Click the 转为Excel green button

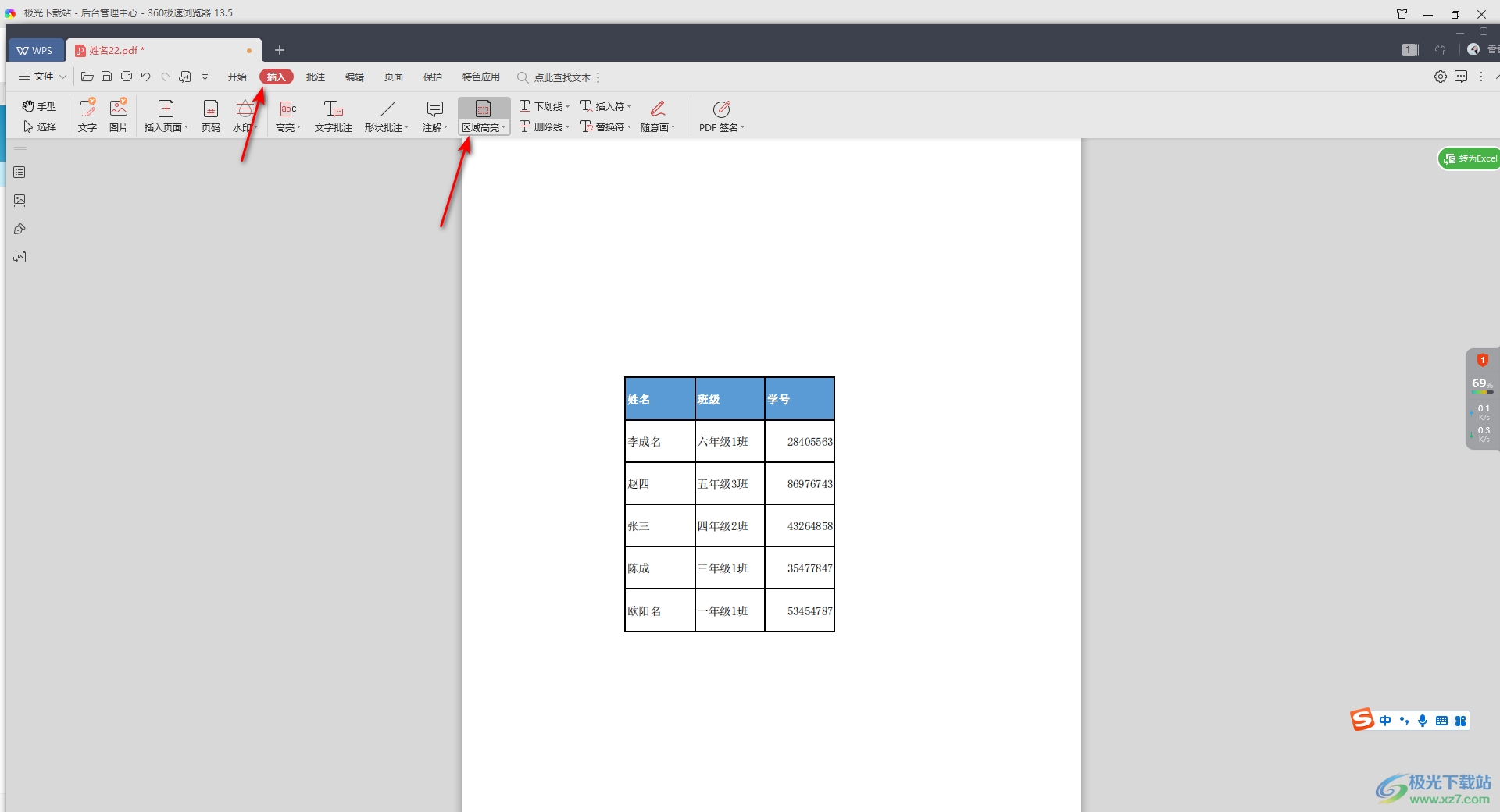[x=1470, y=158]
